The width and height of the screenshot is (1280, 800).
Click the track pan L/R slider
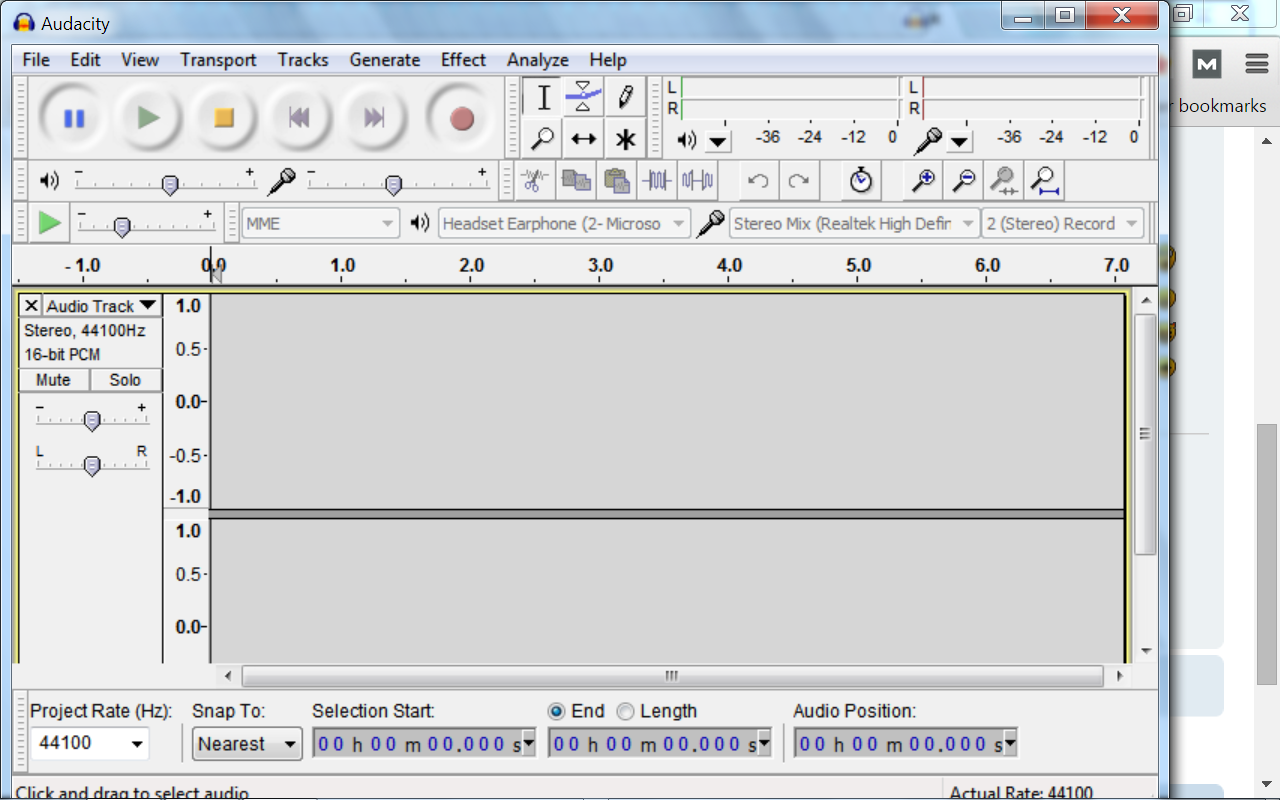point(92,461)
